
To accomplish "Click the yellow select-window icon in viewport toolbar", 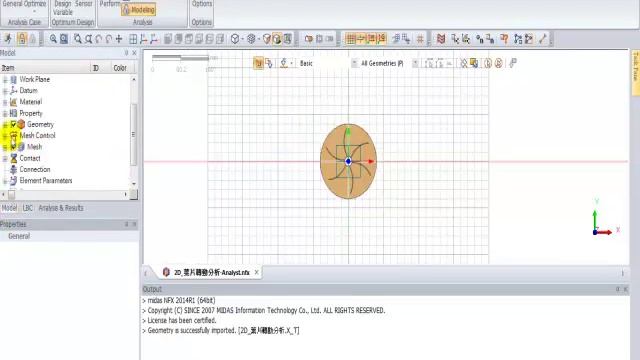I will pyautogui.click(x=474, y=63).
